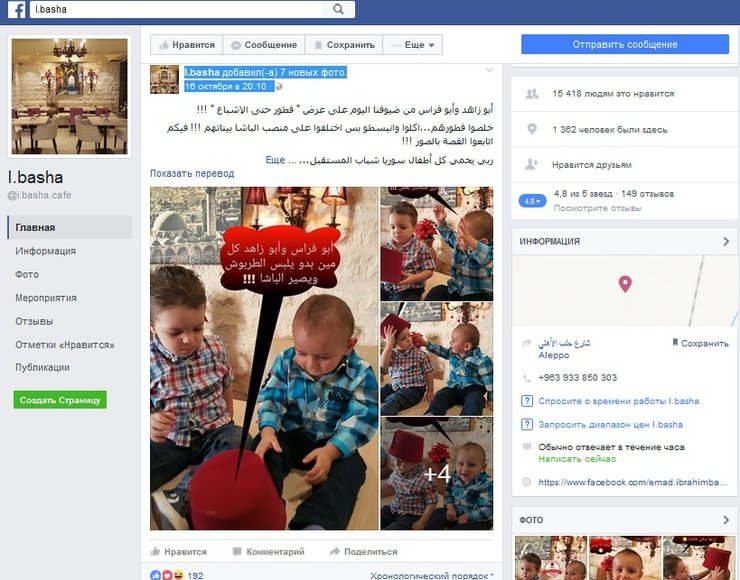
Task: Click the Facebook logo icon
Action: point(17,9)
